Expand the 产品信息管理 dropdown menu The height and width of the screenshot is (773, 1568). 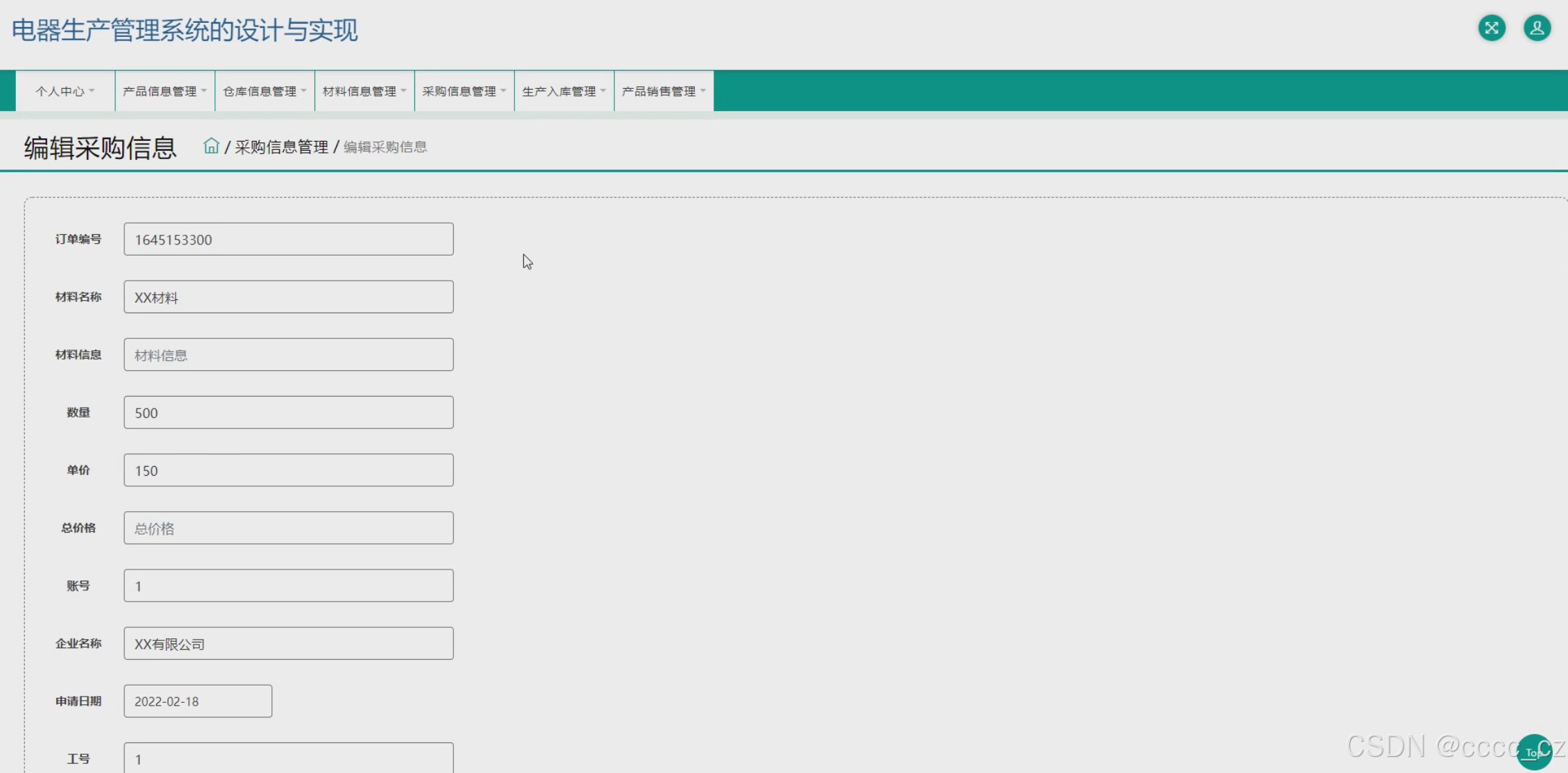(165, 91)
